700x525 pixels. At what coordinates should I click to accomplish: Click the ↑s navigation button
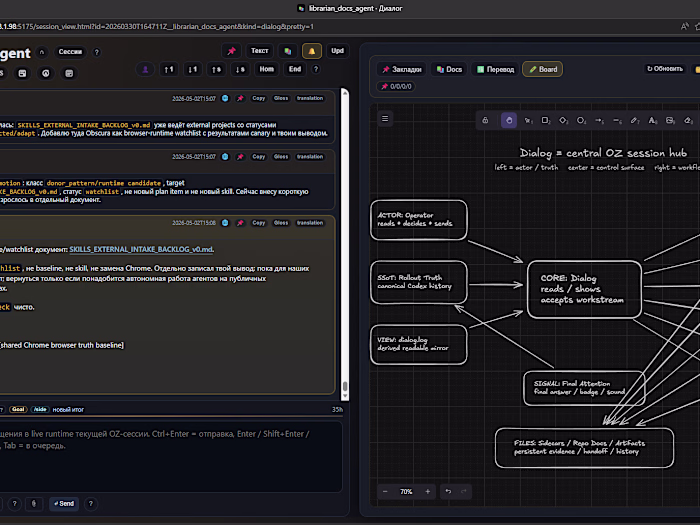(x=216, y=69)
